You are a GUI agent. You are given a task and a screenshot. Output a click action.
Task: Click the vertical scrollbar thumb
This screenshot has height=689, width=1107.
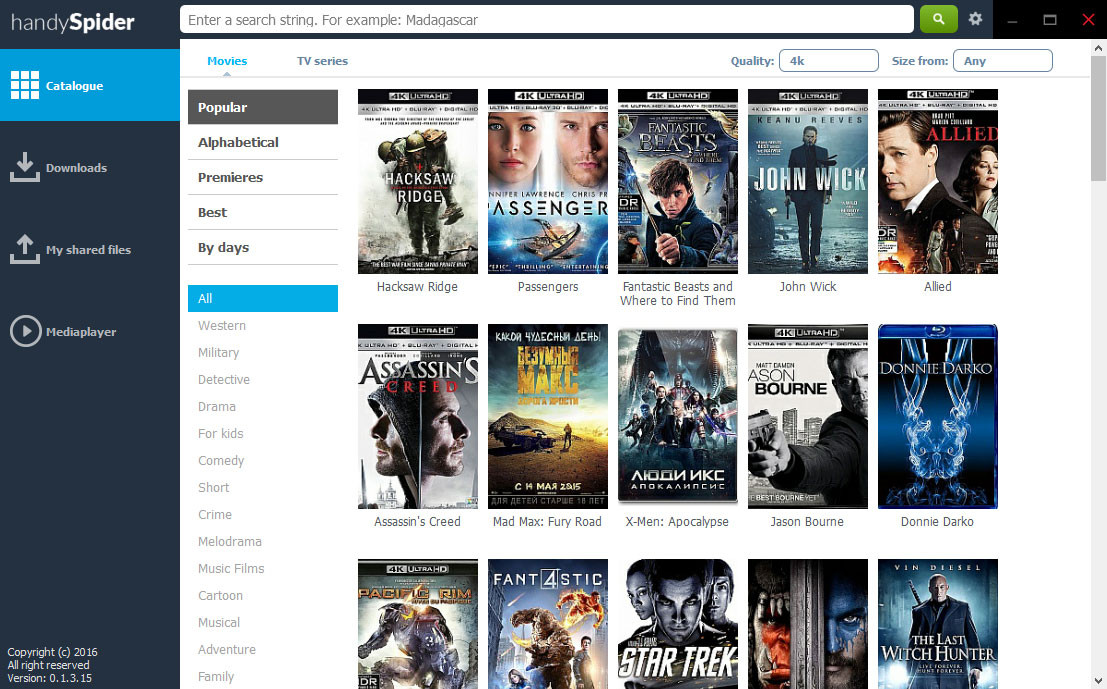click(x=1098, y=119)
